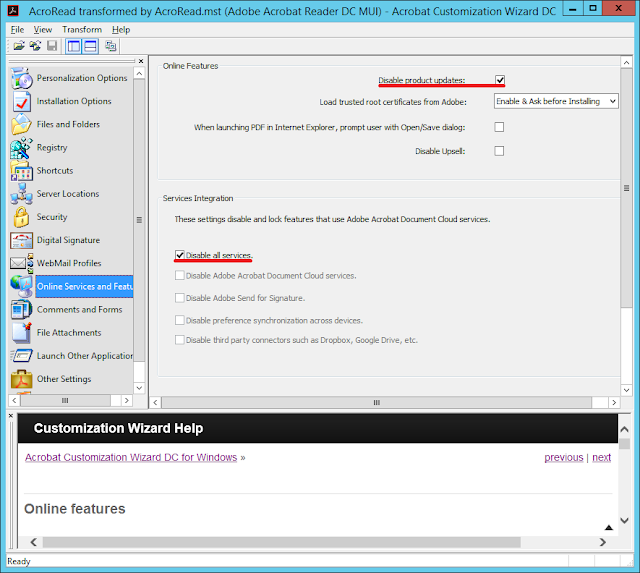Viewport: 640px width, 573px height.
Task: Click the settings pane scroll-up arrow
Action: [x=627, y=62]
